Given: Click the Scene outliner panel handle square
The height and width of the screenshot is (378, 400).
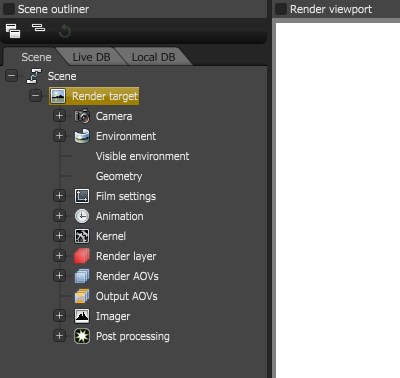Looking at the screenshot, I should [x=9, y=9].
